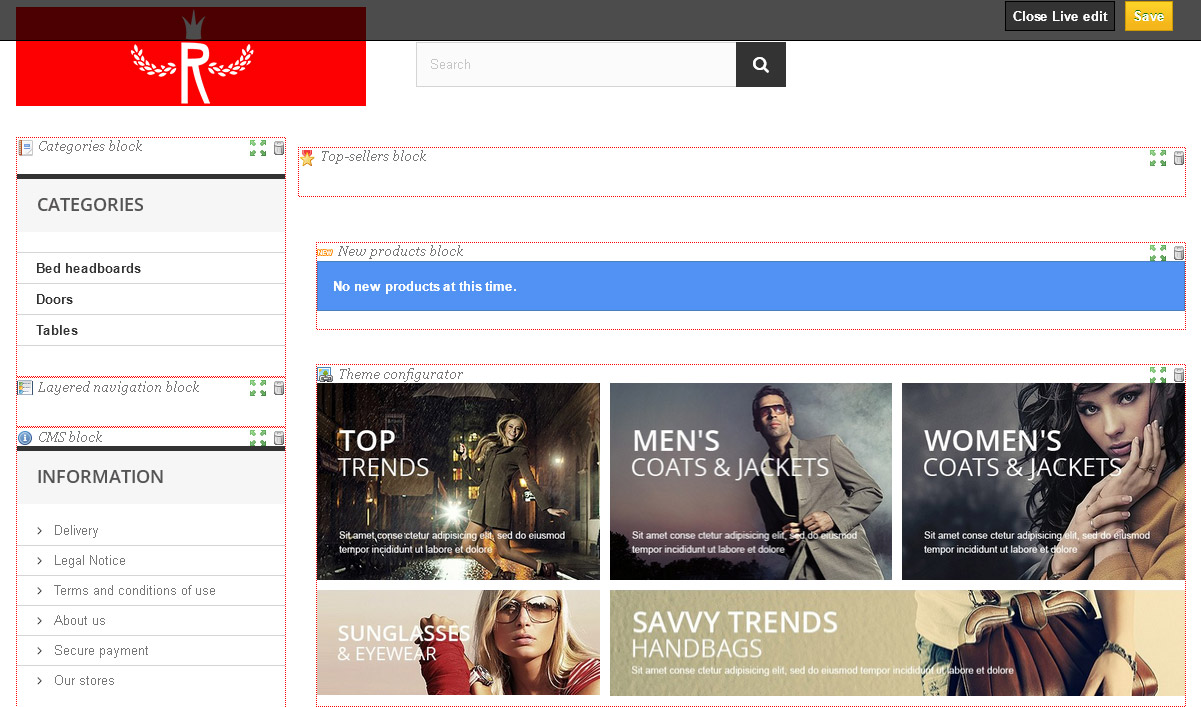The image size is (1201, 707).
Task: Click the INFORMATION heading
Action: [100, 477]
